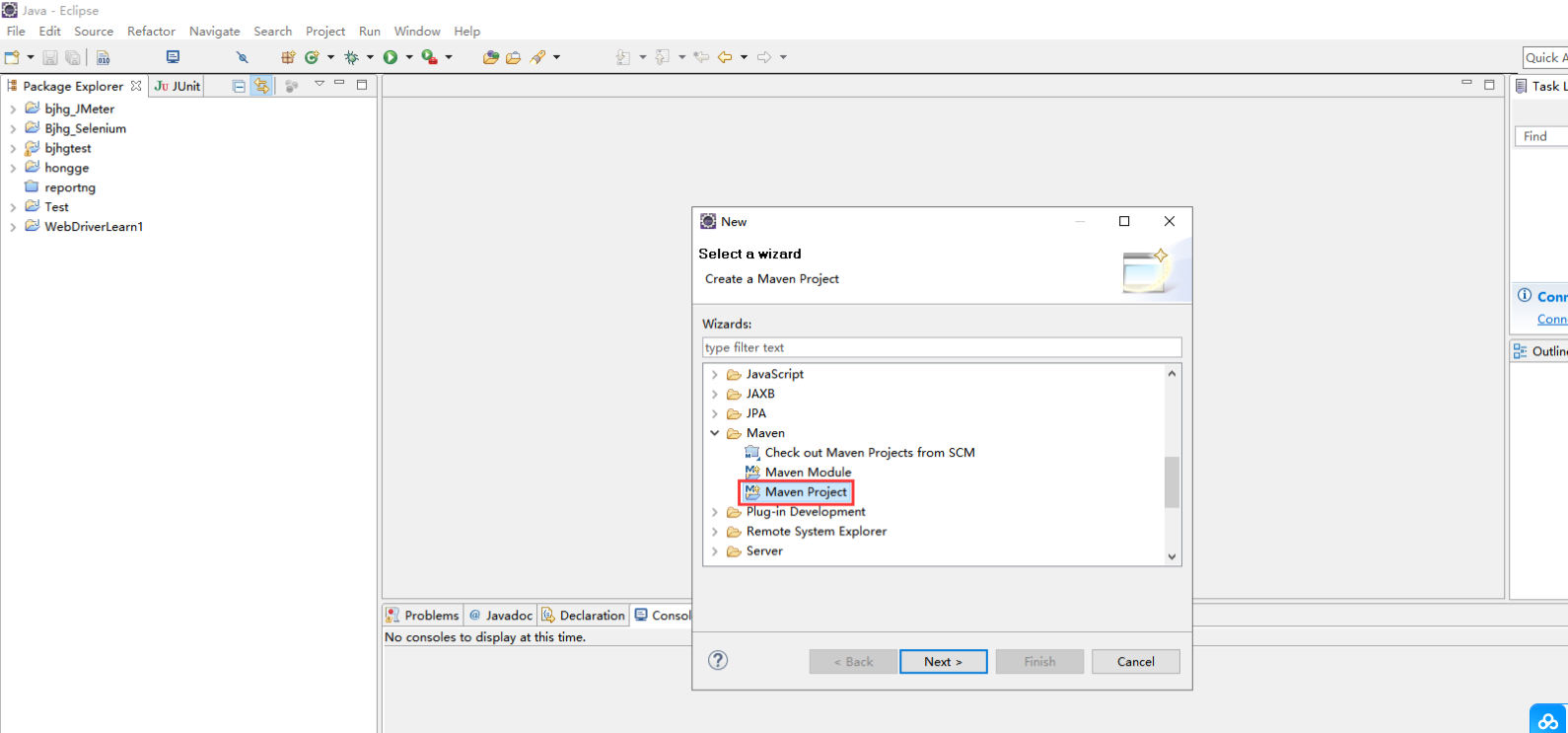This screenshot has height=733, width=1568.
Task: Click the Focus on Active Task icon
Action: click(292, 86)
